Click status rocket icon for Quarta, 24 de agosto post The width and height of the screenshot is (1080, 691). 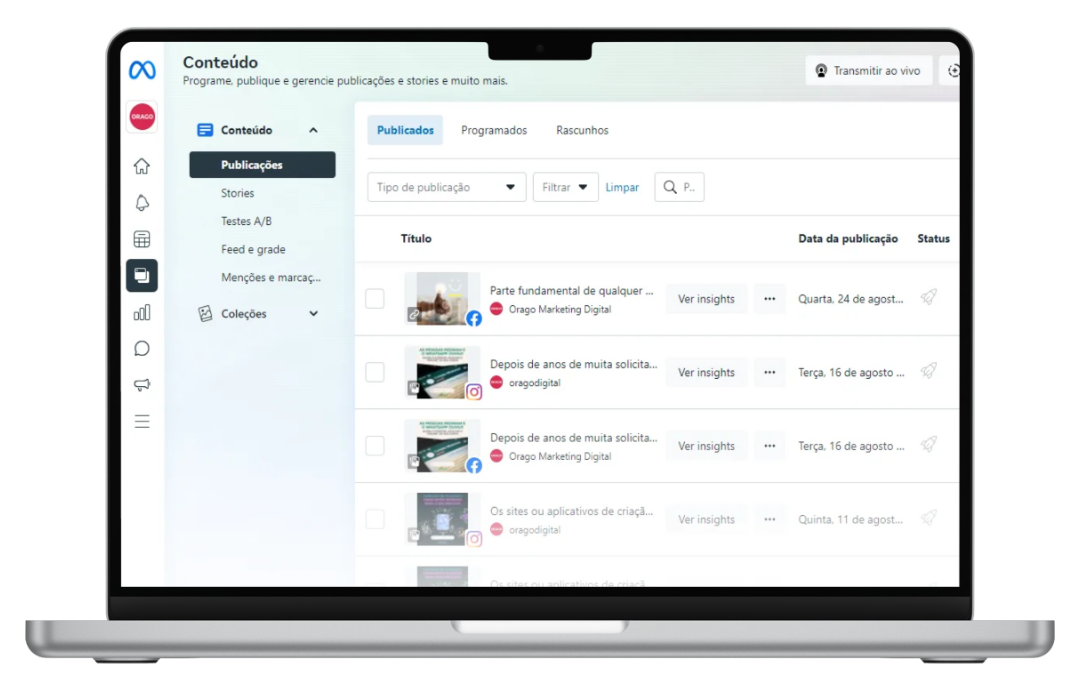point(928,298)
